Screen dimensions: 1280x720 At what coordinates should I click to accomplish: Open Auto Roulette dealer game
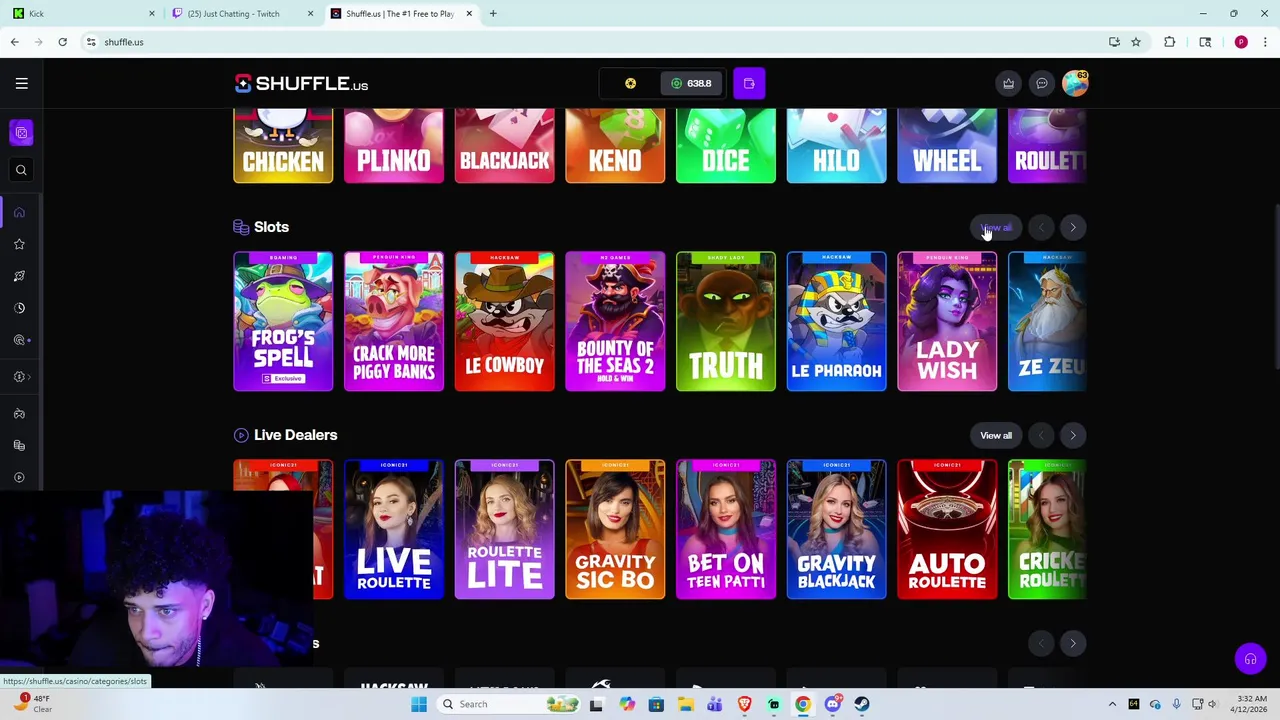point(947,529)
